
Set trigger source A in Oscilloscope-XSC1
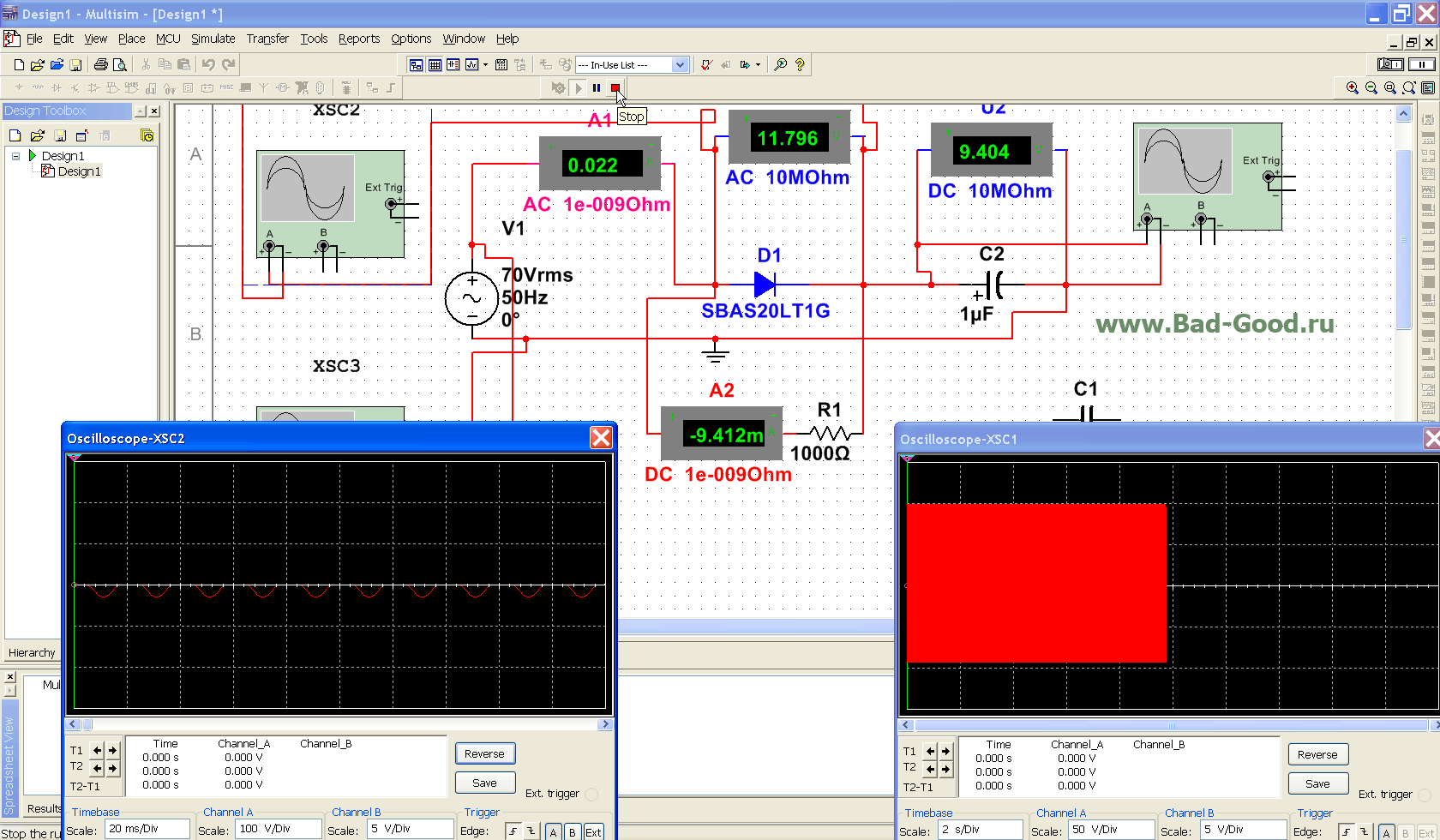1387,832
